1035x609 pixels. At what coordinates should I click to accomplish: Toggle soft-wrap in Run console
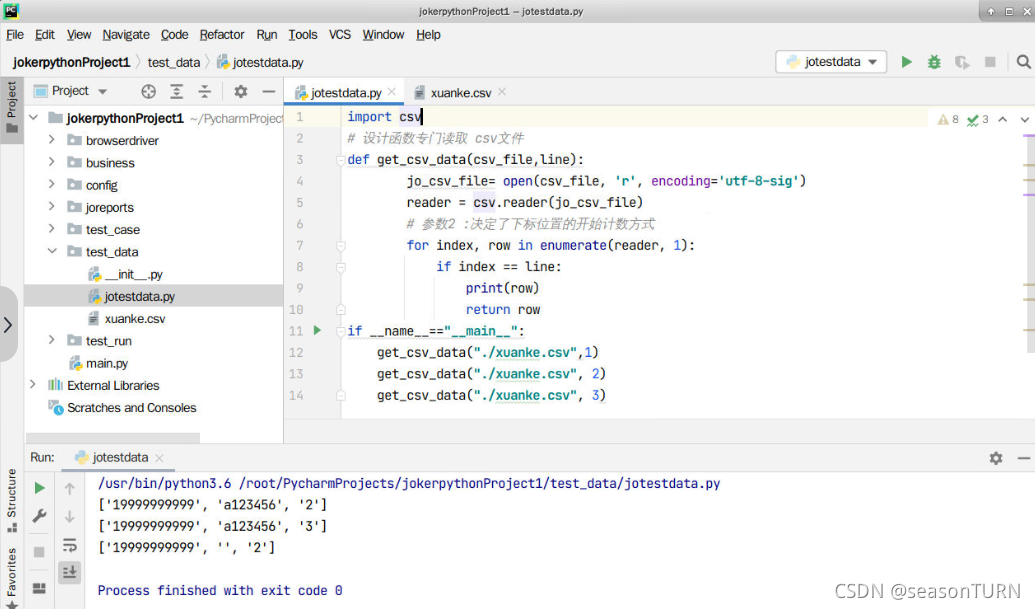(x=69, y=545)
